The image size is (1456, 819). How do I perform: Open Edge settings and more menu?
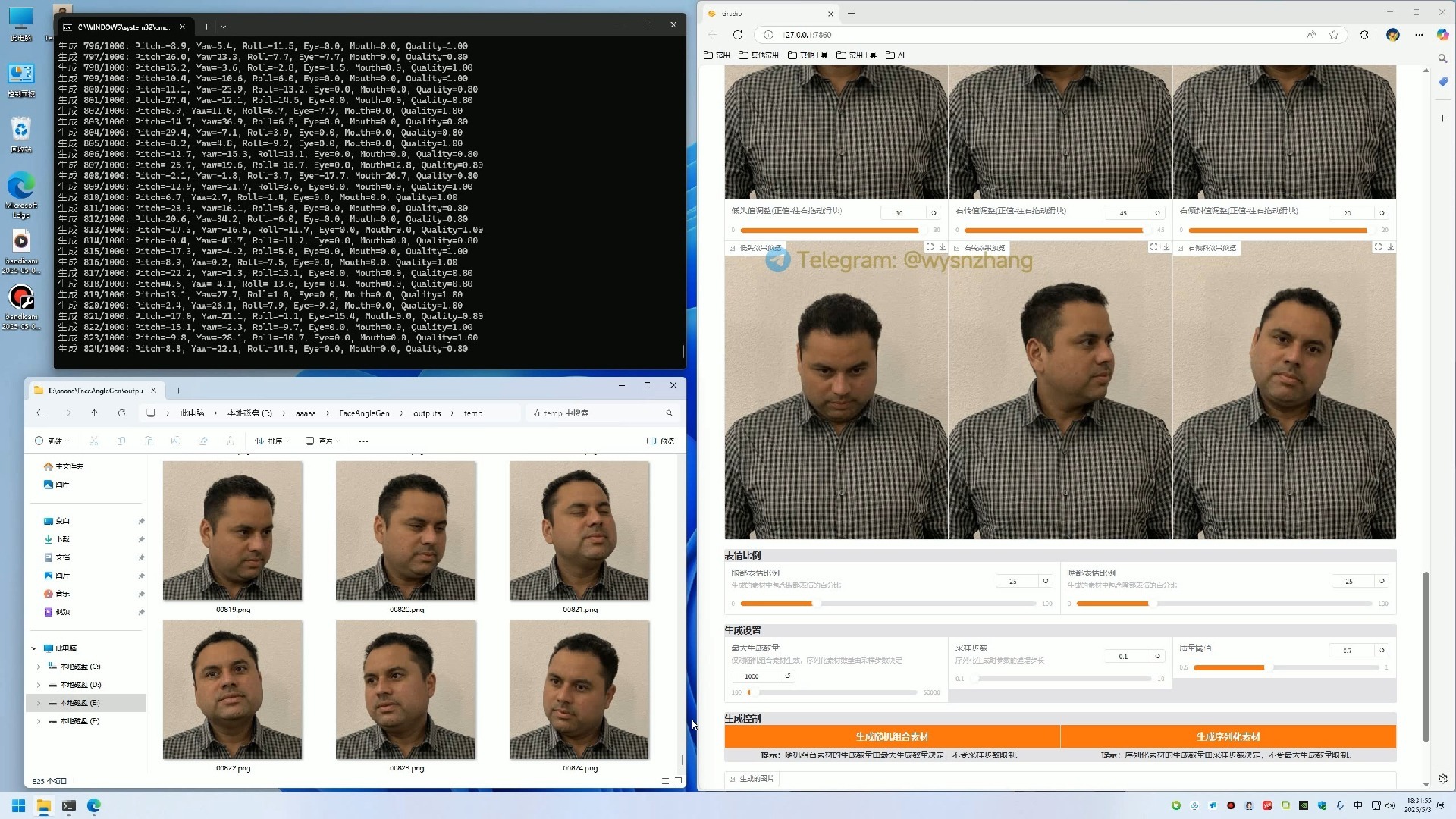click(1419, 35)
